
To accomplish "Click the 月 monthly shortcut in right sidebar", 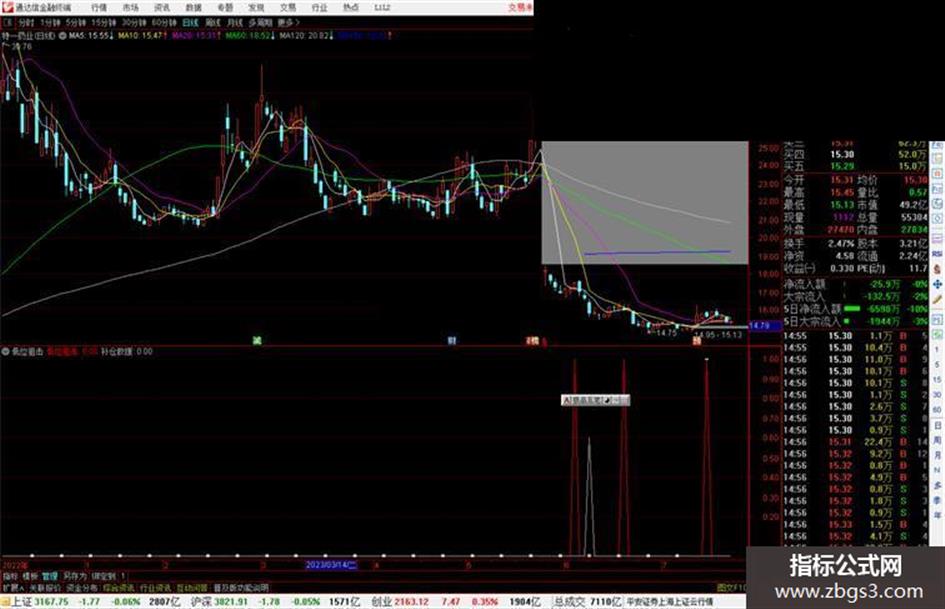I will (x=937, y=455).
